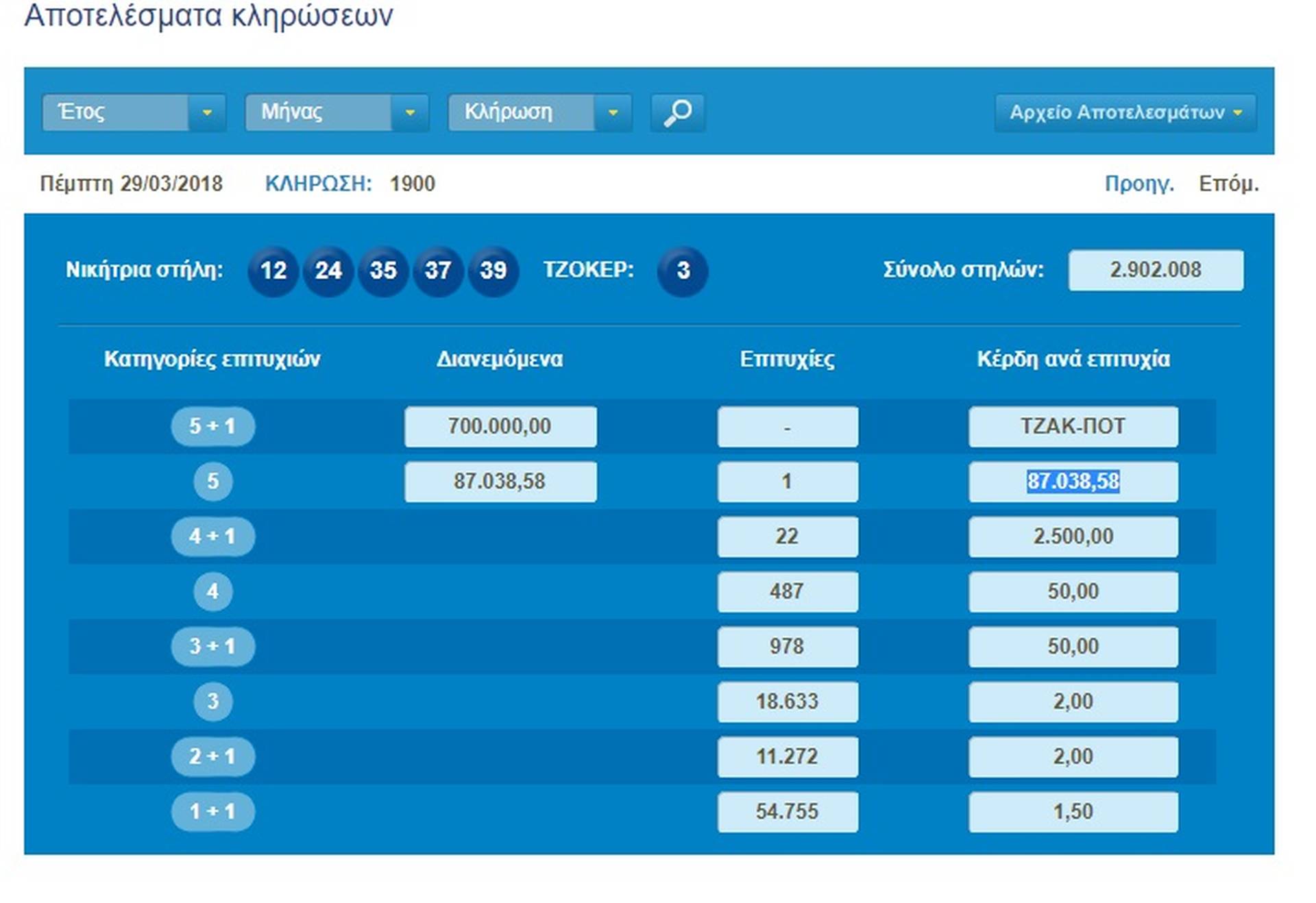Image resolution: width=1316 pixels, height=903 pixels.
Task: Click the magnifier search icon
Action: tap(677, 112)
